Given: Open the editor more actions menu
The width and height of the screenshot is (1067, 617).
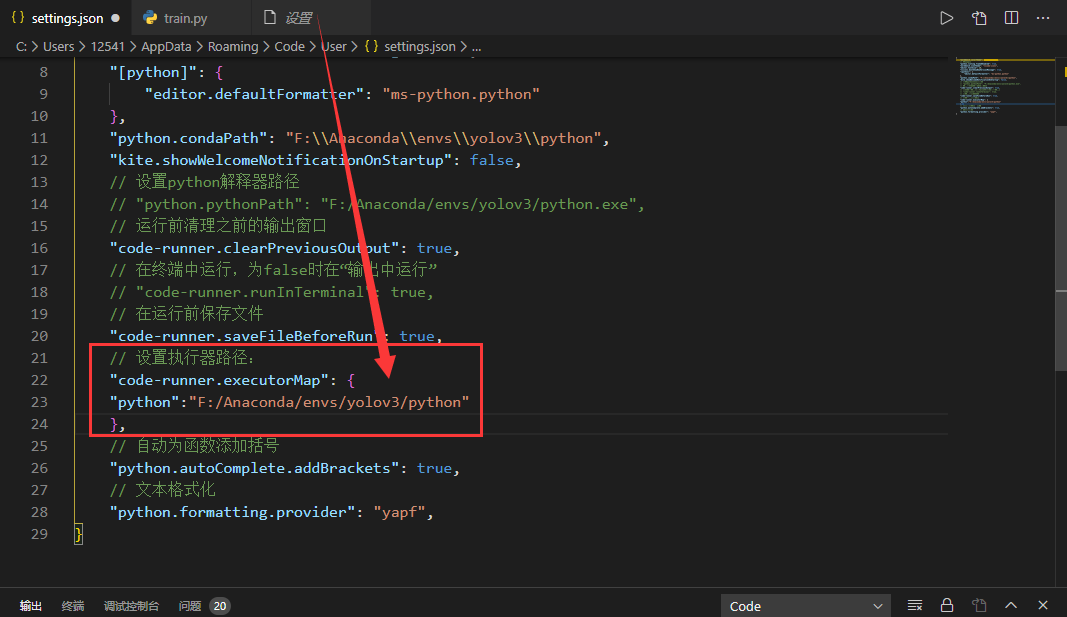Looking at the screenshot, I should point(1043,18).
